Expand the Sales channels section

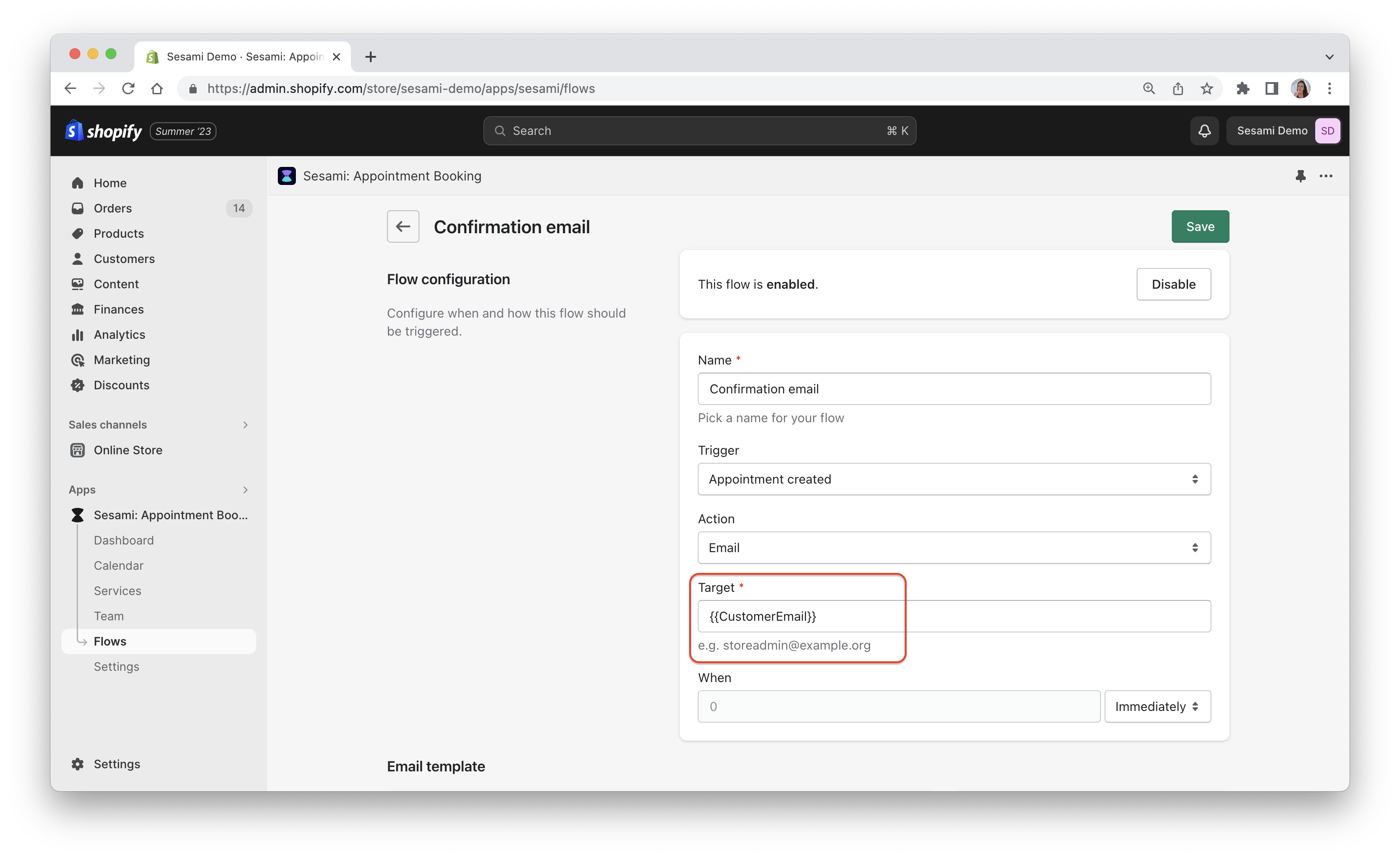pyautogui.click(x=245, y=424)
